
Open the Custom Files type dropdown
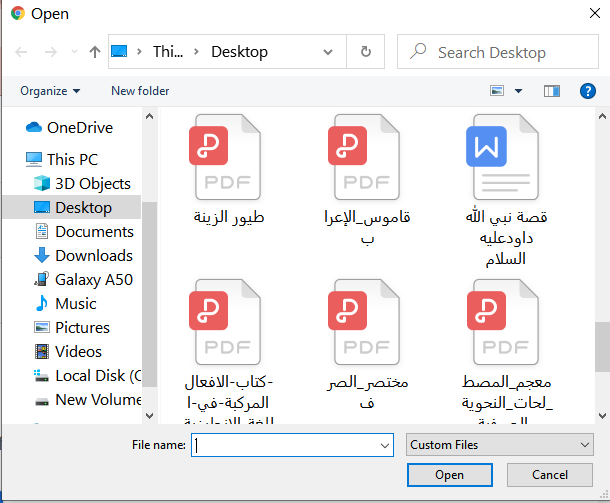[x=500, y=445]
